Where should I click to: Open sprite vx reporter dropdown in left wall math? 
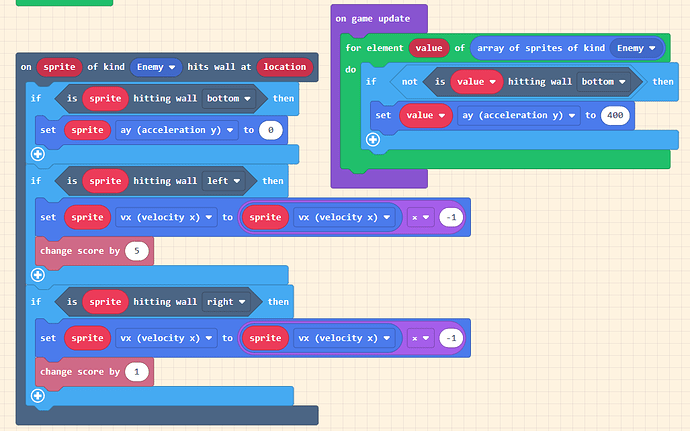tap(345, 217)
